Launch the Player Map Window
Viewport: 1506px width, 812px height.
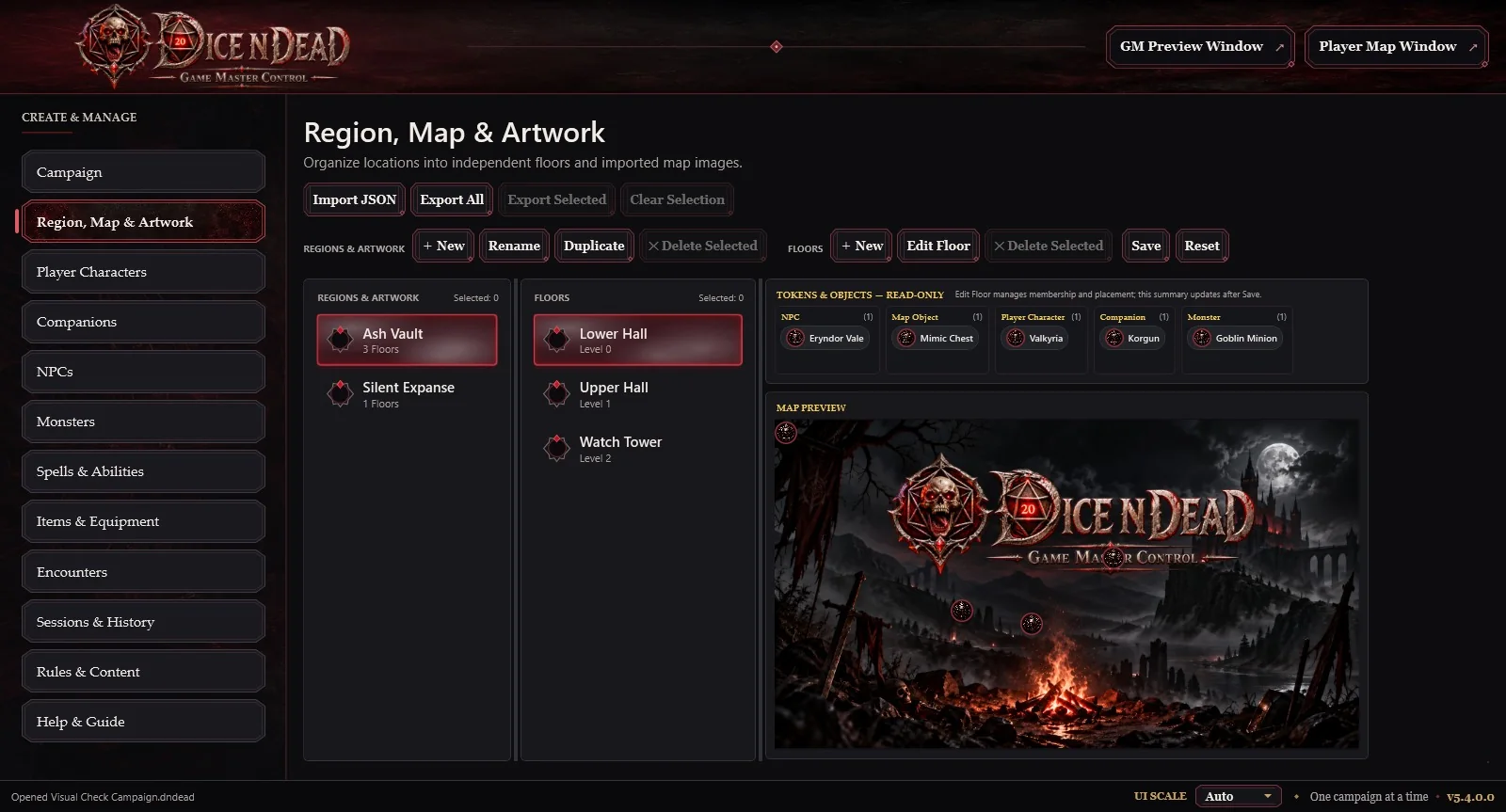point(1397,46)
